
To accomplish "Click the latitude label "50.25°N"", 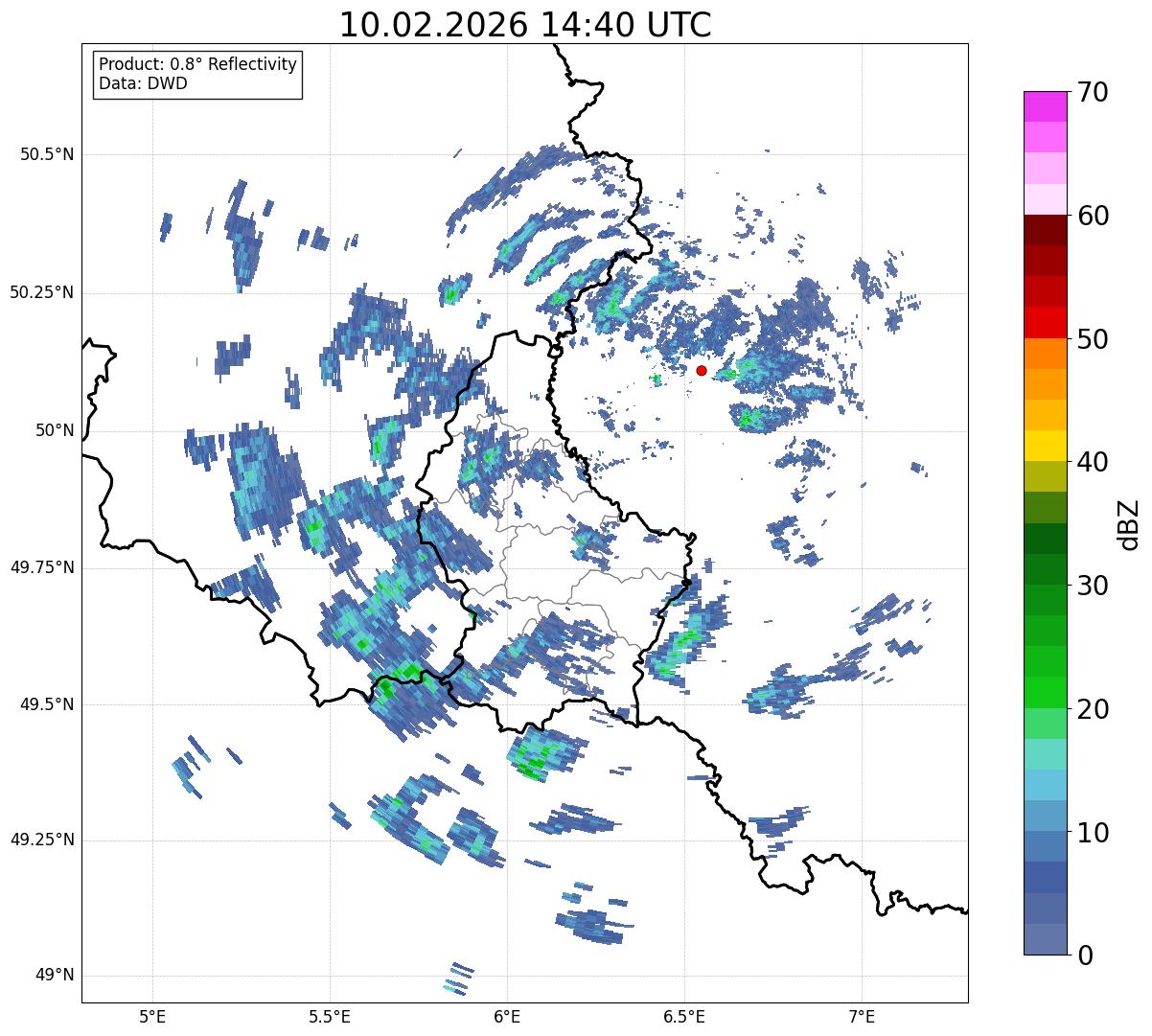I will click(x=42, y=292).
